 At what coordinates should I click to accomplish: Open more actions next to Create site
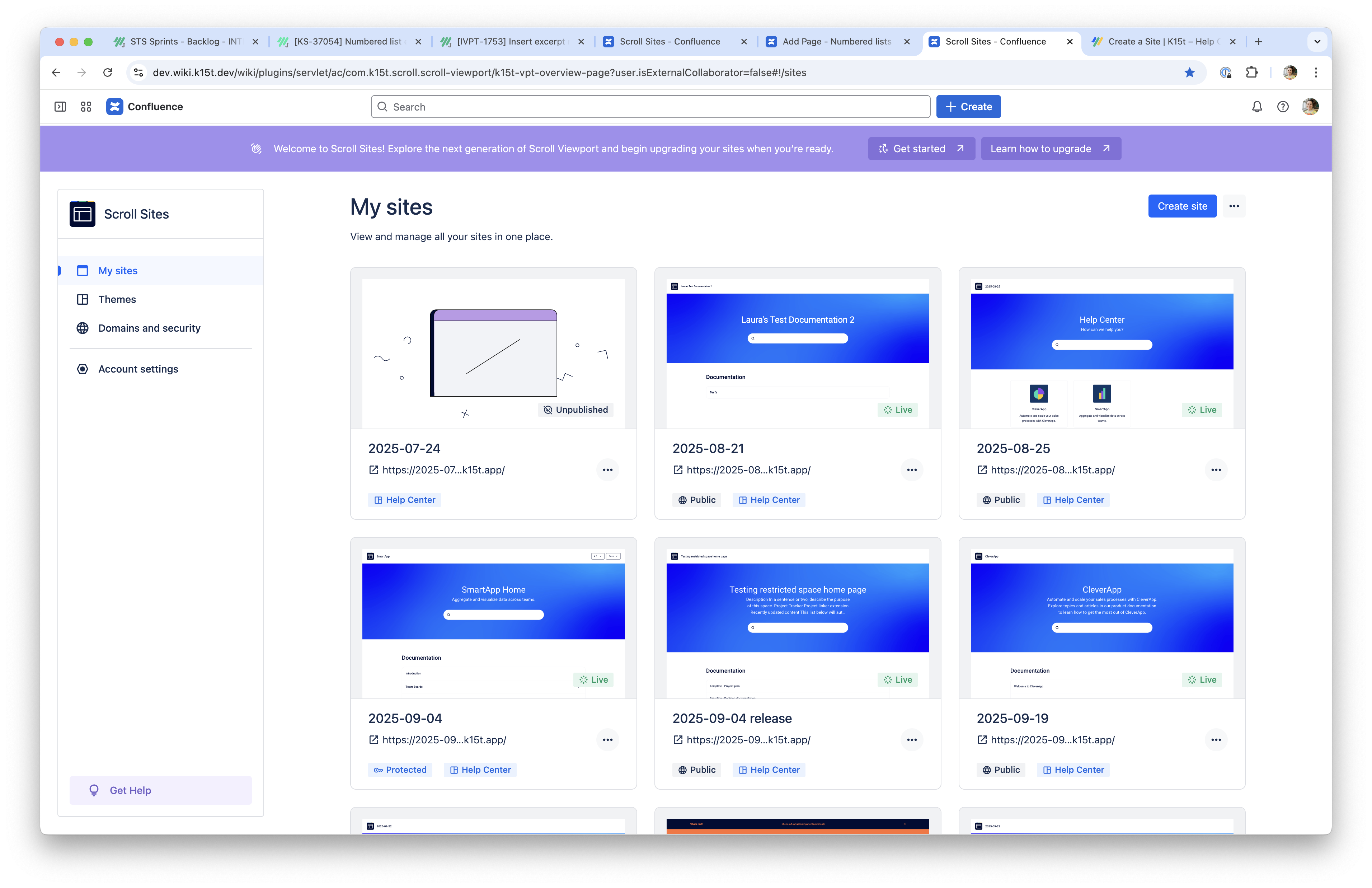click(1234, 206)
